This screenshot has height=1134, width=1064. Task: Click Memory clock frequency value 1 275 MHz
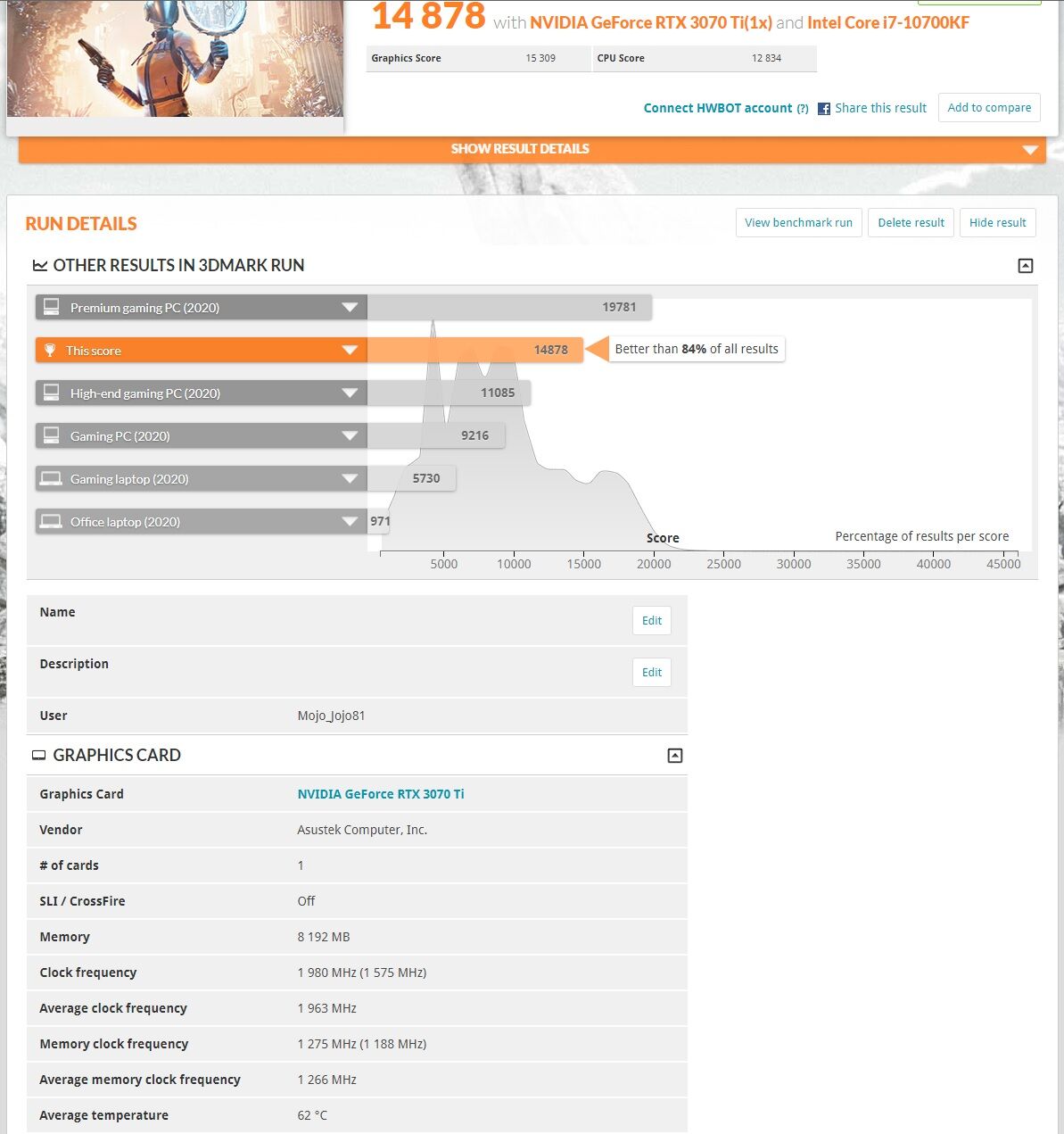362,1044
